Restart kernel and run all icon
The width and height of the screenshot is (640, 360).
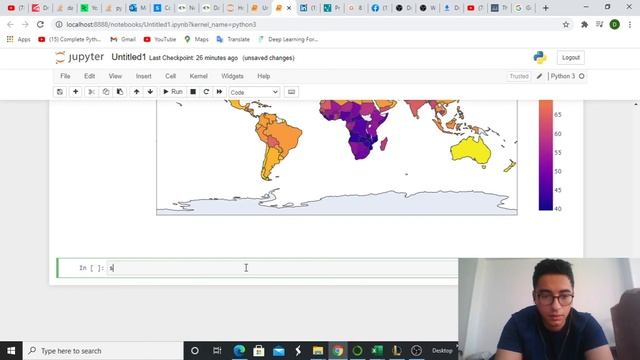pos(219,92)
